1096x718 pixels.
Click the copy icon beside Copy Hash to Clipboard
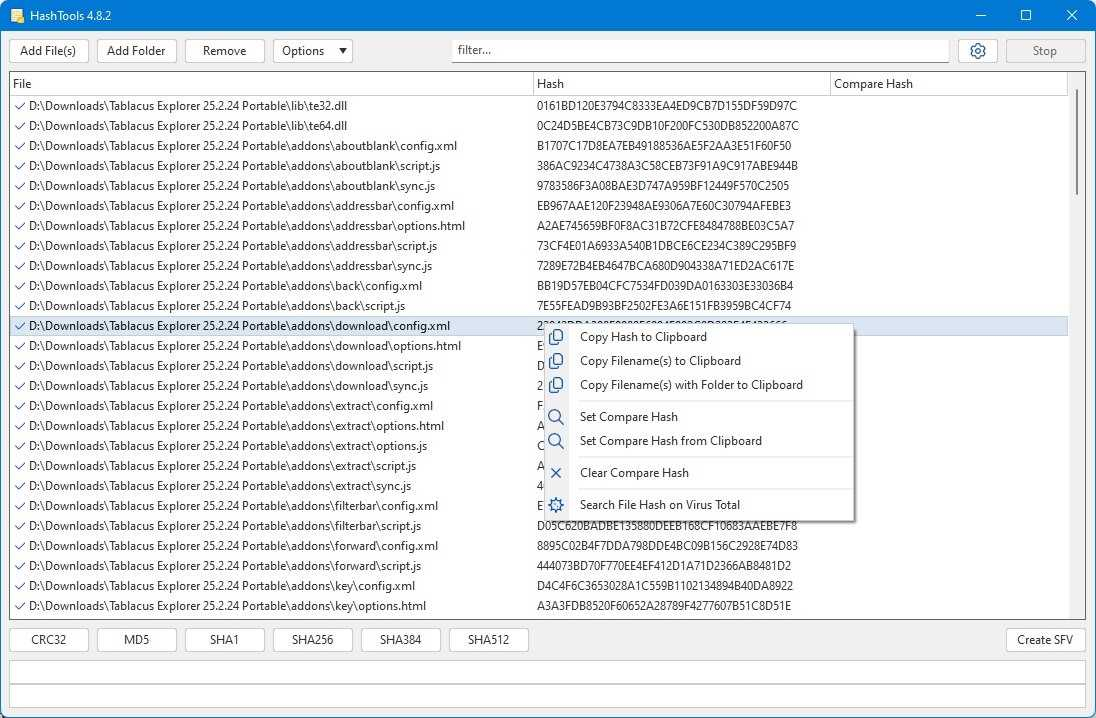(x=556, y=337)
